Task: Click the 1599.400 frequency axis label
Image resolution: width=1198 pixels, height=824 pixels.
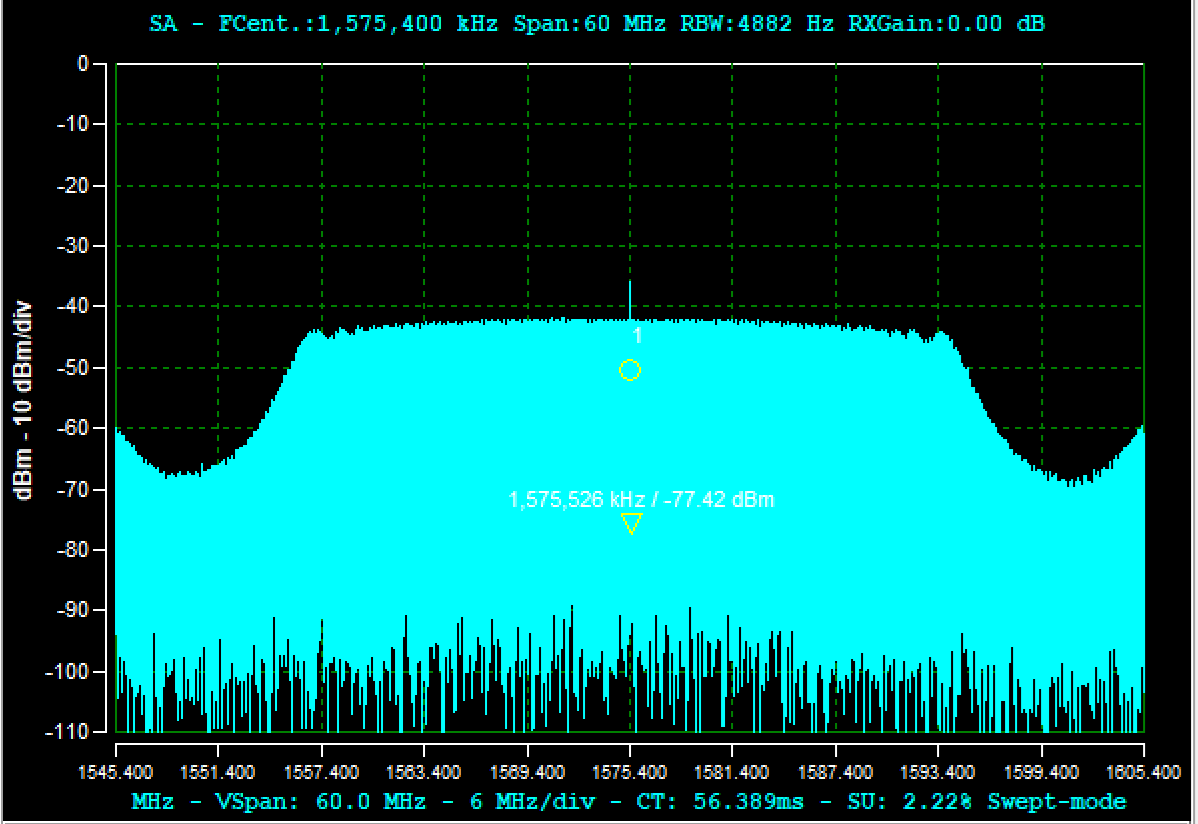Action: coord(1041,772)
